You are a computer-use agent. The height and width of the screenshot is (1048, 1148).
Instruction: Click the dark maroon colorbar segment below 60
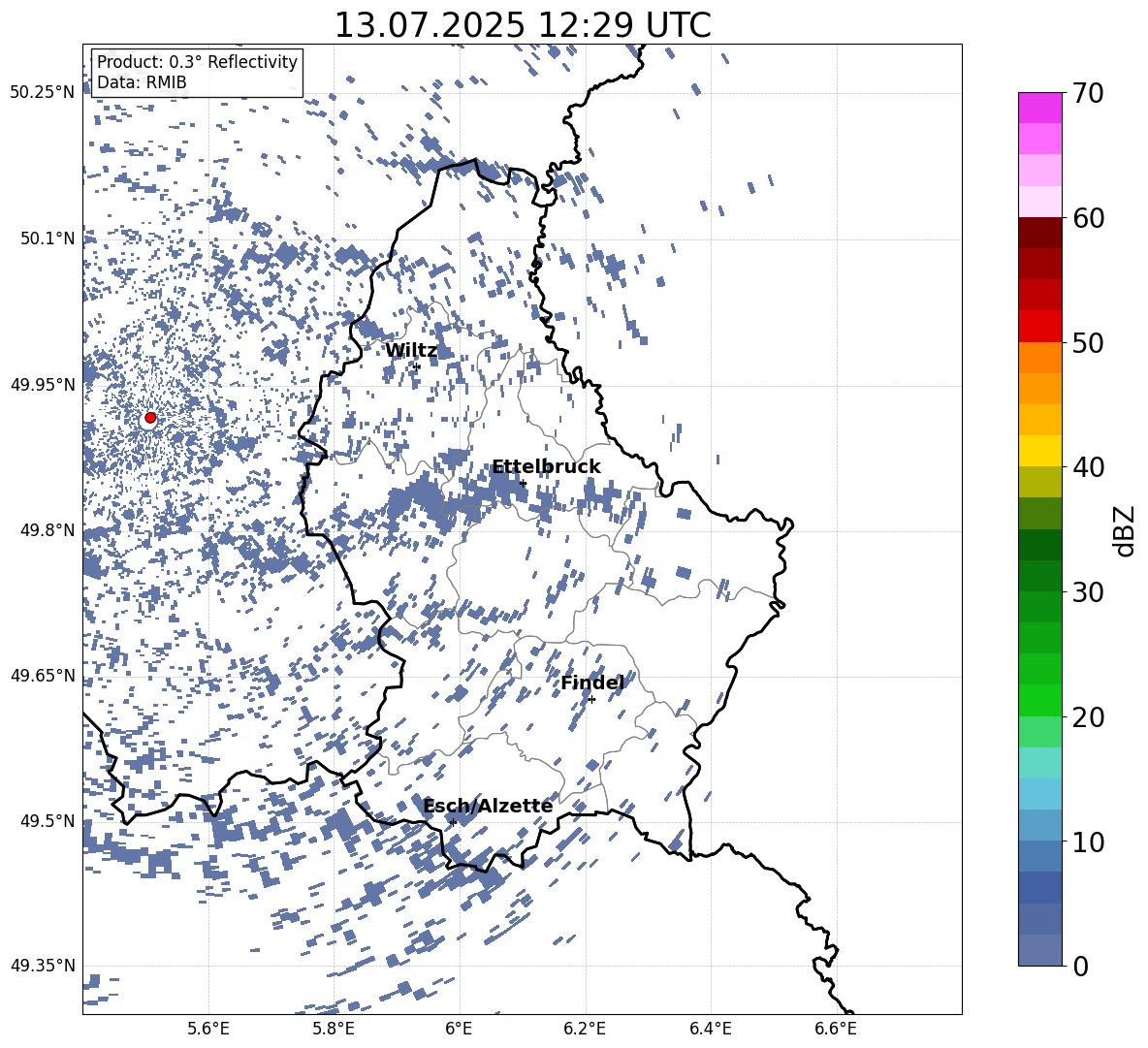point(1040,233)
